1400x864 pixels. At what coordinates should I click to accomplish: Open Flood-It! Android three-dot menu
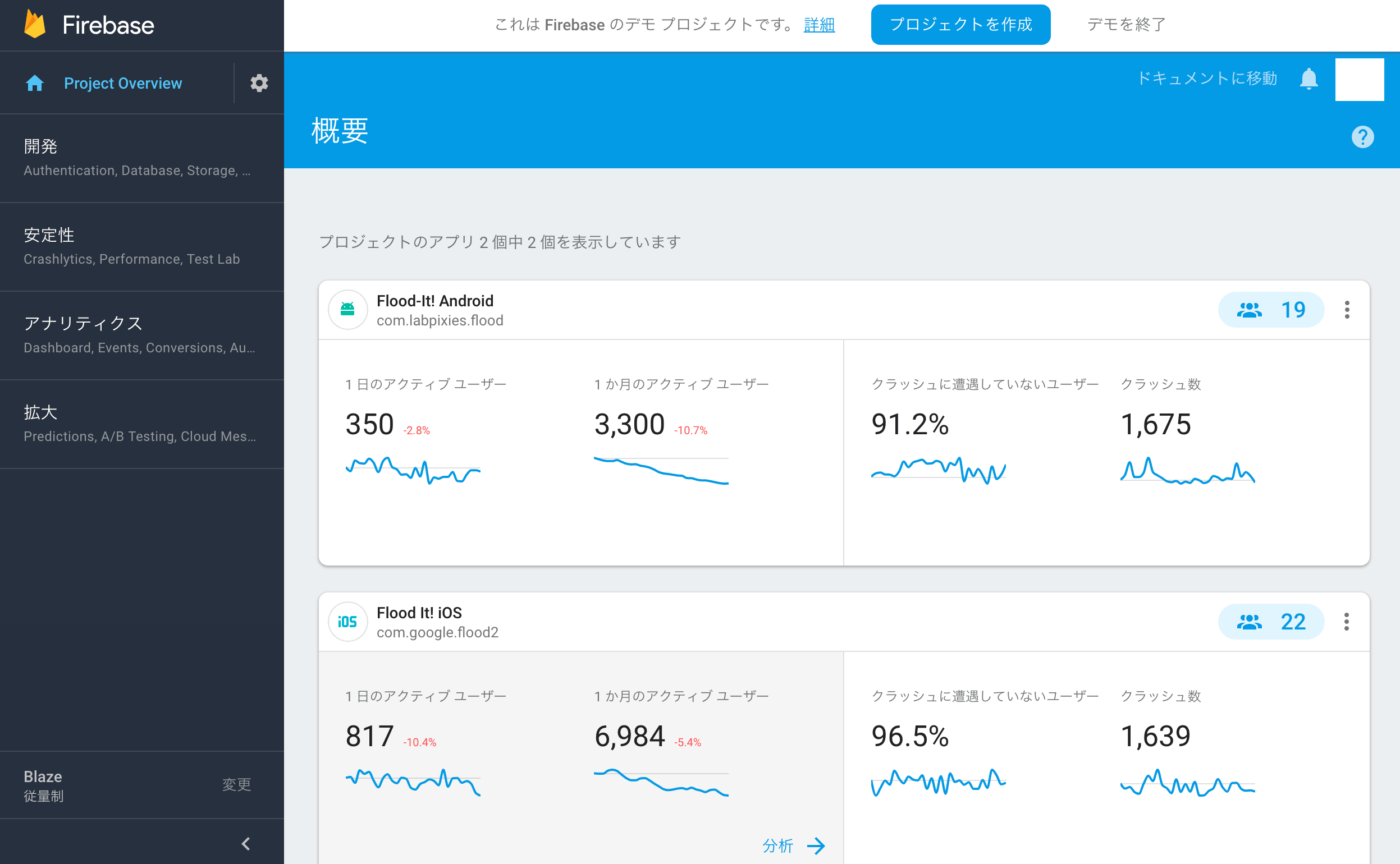(x=1347, y=310)
